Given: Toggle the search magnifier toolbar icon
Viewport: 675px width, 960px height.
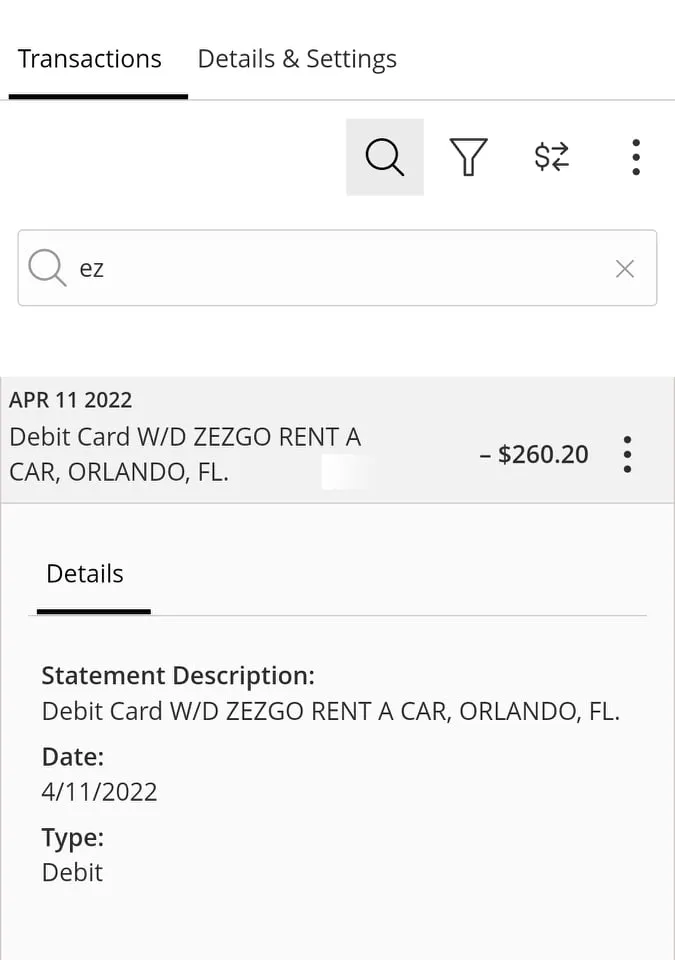Looking at the screenshot, I should pyautogui.click(x=384, y=157).
